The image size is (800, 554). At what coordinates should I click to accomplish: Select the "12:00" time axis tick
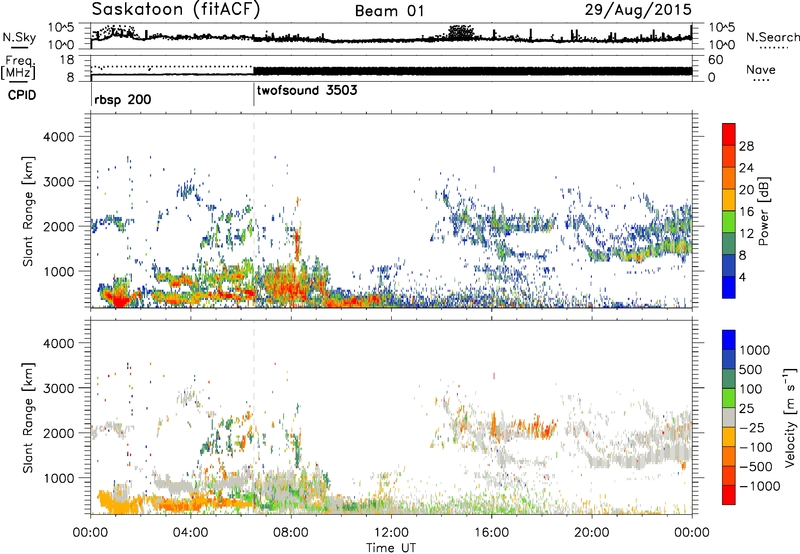point(391,533)
